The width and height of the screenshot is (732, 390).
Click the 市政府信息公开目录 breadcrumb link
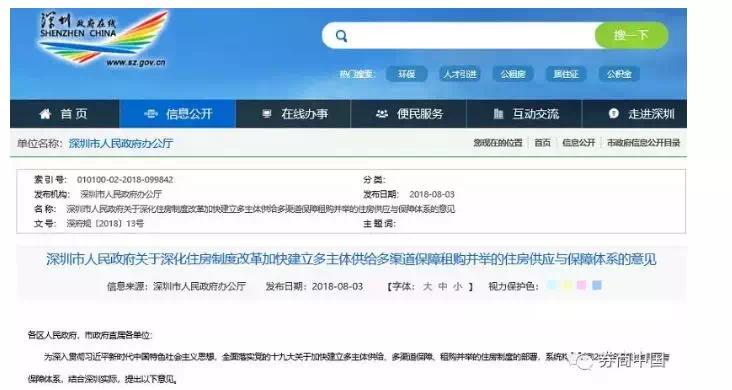[x=643, y=143]
